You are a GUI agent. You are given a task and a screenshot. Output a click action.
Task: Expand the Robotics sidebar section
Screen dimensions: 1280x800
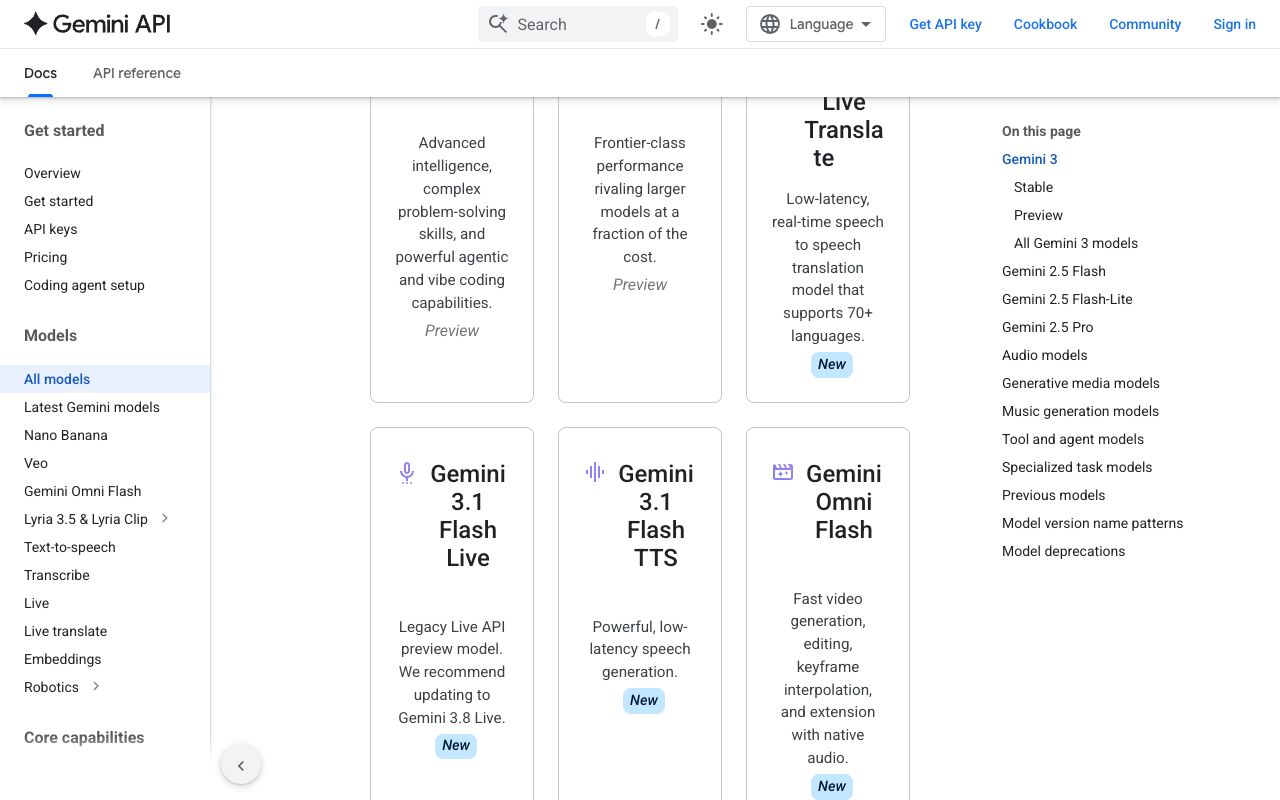[x=96, y=686]
